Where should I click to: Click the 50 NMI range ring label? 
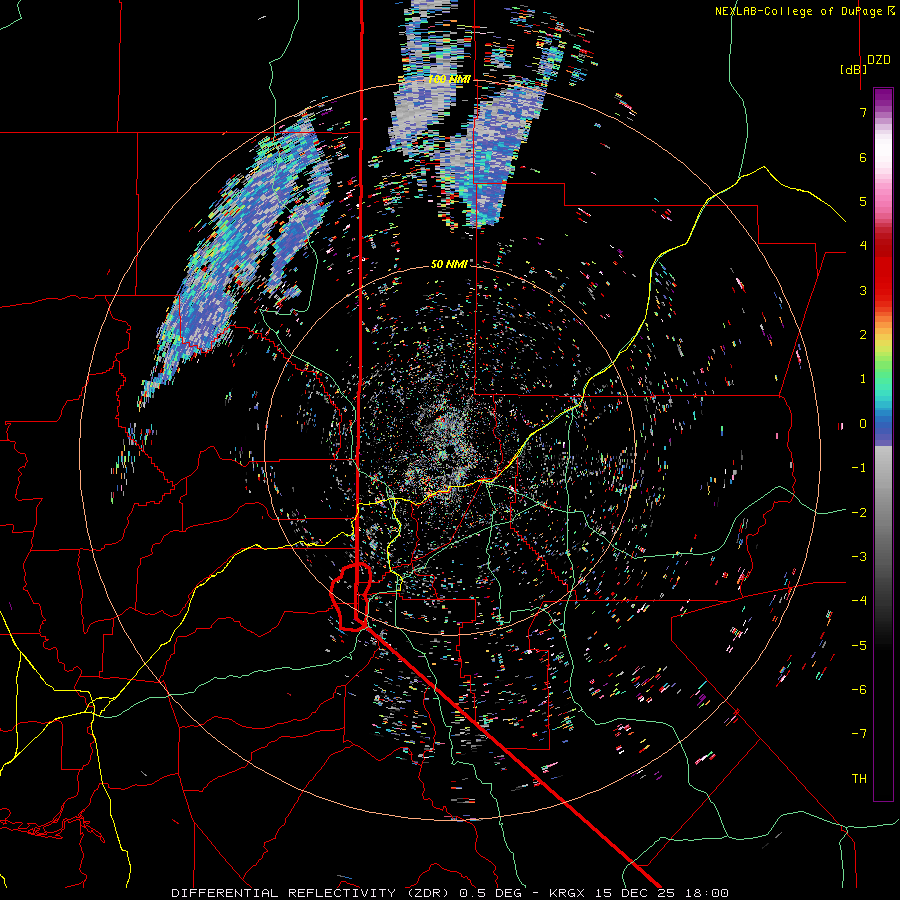click(449, 264)
